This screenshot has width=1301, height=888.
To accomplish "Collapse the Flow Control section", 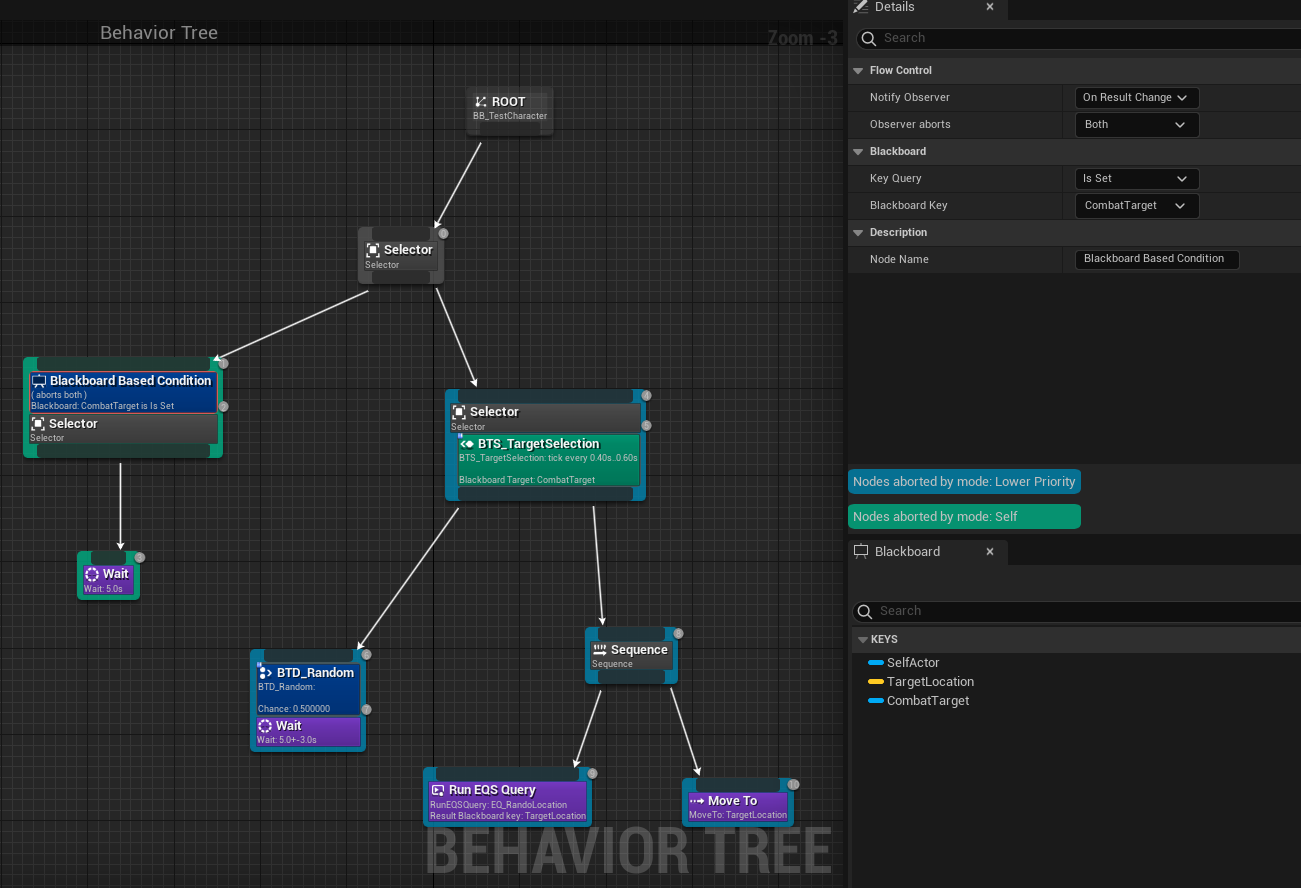I will point(858,71).
